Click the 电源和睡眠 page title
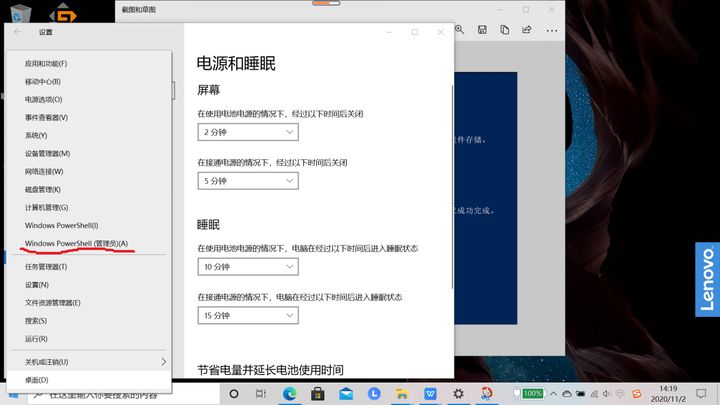Image resolution: width=720 pixels, height=405 pixels. pyautogui.click(x=236, y=63)
